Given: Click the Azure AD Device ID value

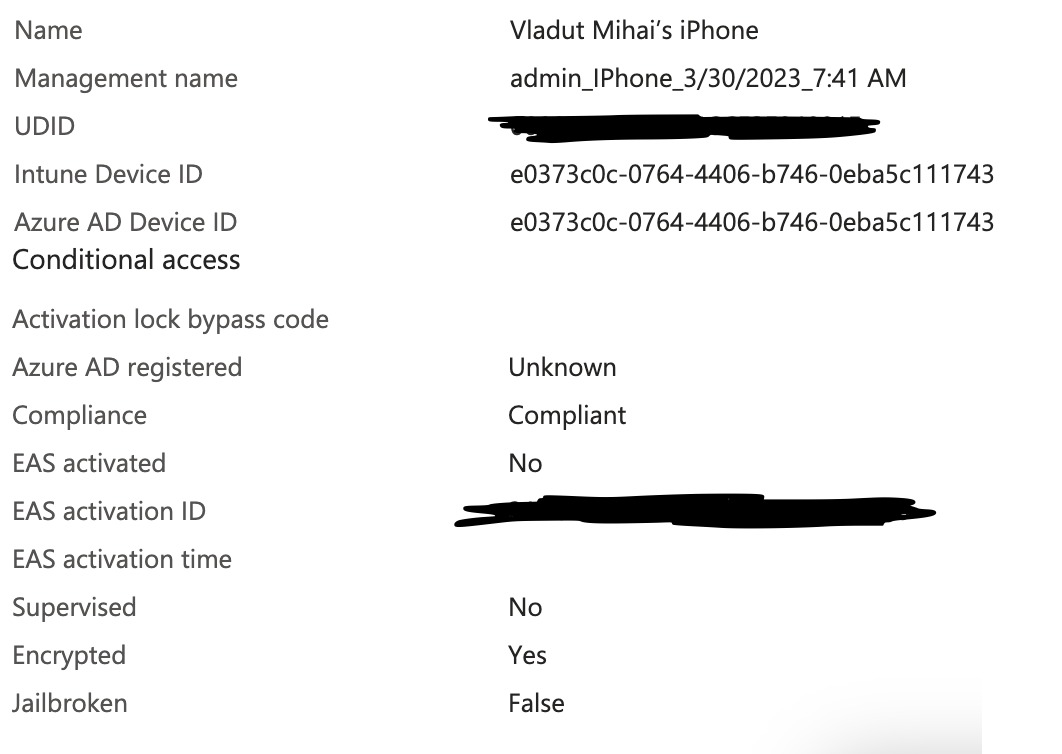Looking at the screenshot, I should [x=752, y=222].
